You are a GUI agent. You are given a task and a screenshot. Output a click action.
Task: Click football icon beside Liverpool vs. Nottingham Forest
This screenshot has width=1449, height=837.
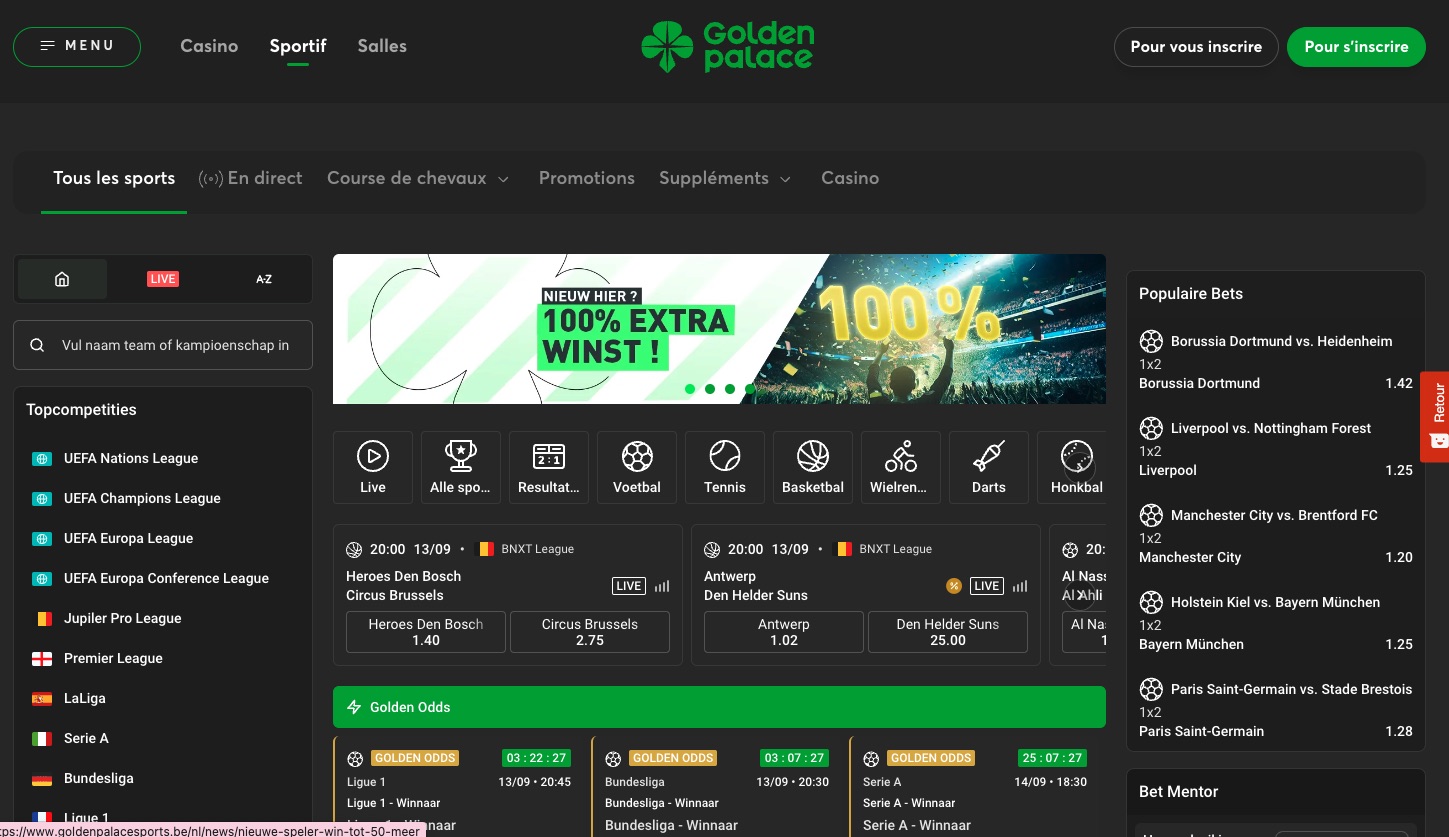point(1151,428)
